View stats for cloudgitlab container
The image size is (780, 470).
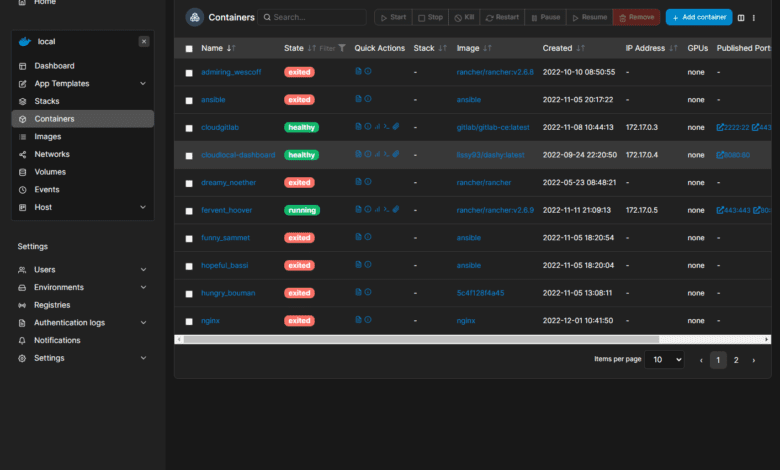pyautogui.click(x=377, y=126)
